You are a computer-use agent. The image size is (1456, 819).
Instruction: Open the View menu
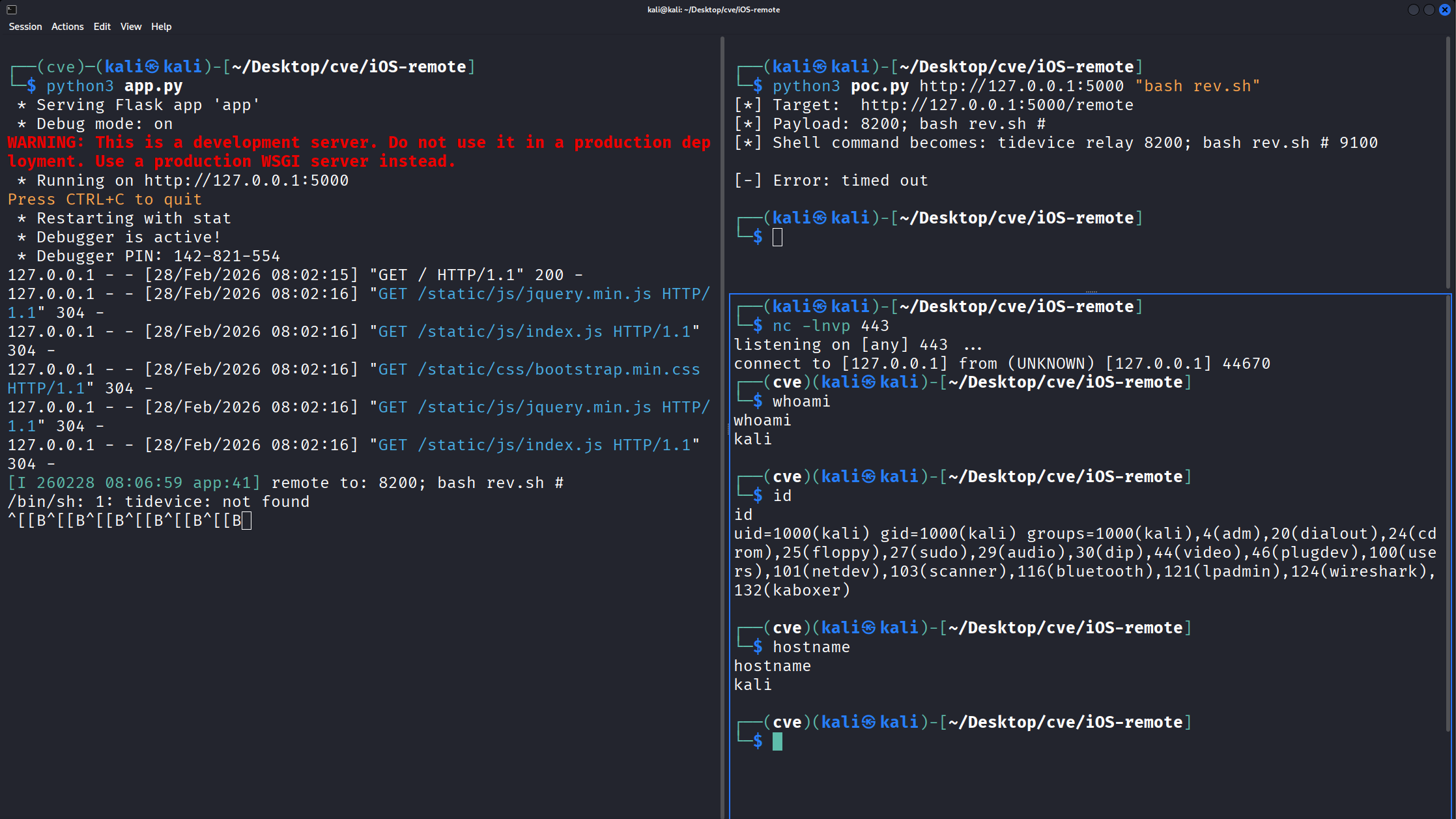click(130, 27)
